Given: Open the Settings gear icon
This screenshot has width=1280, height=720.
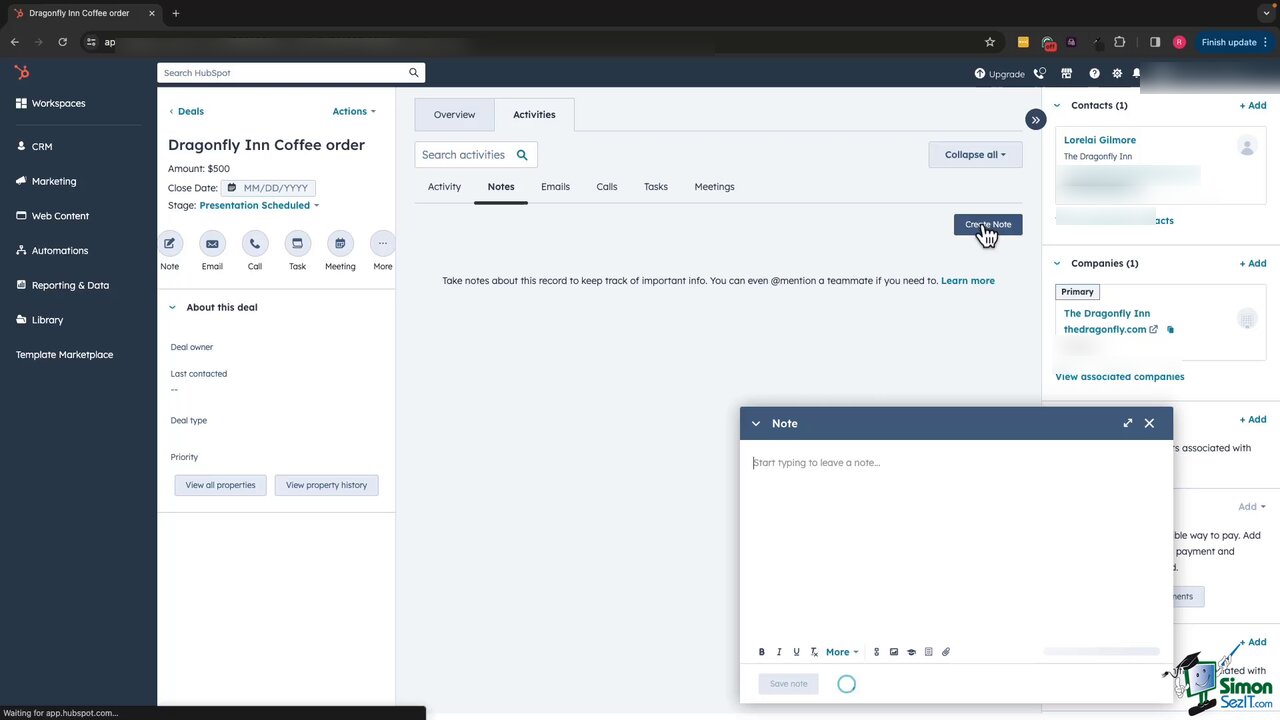Looking at the screenshot, I should click(1117, 73).
